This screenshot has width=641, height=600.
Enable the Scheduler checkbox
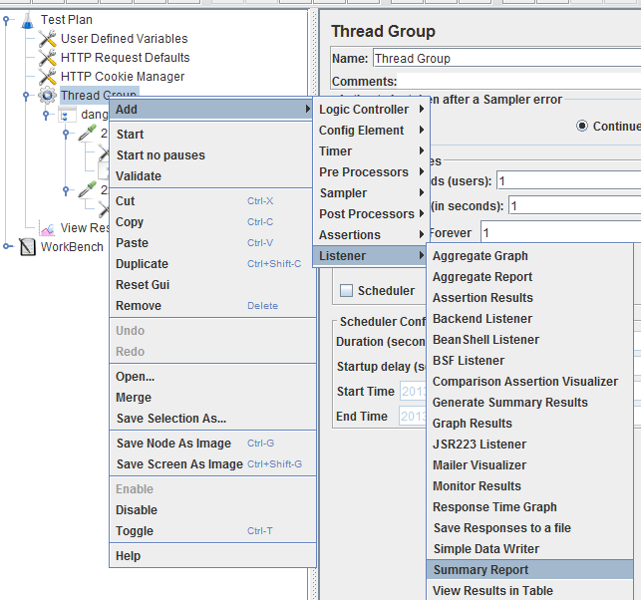tap(346, 291)
